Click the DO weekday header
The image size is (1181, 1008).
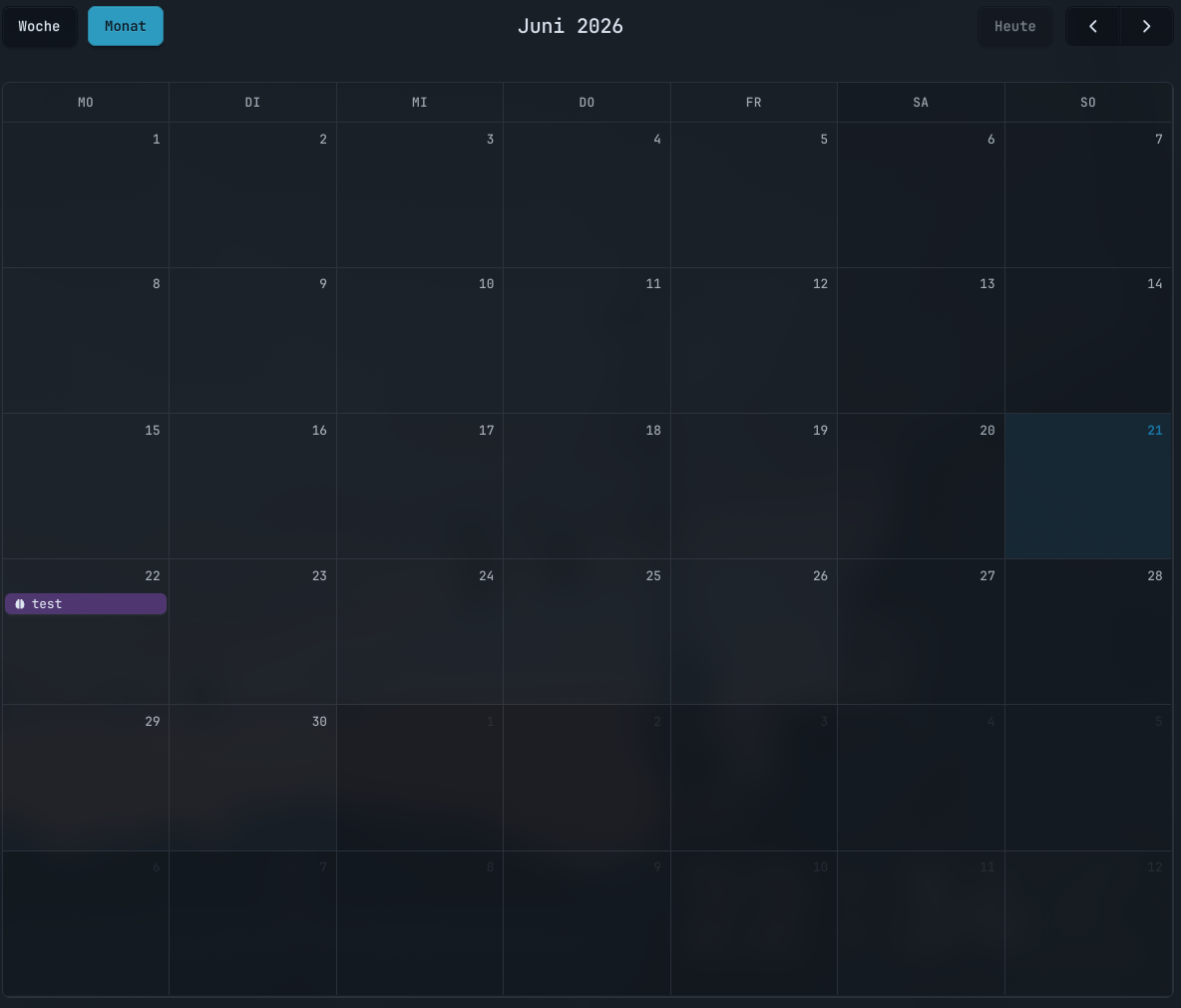point(587,103)
